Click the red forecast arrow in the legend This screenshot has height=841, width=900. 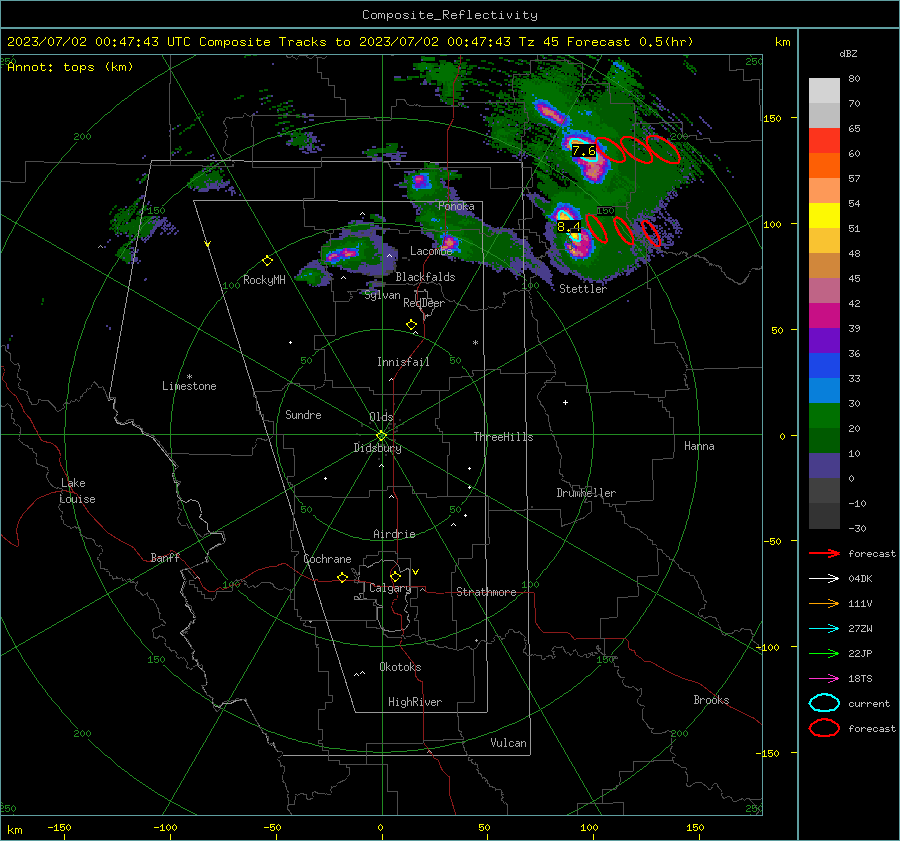pyautogui.click(x=824, y=553)
